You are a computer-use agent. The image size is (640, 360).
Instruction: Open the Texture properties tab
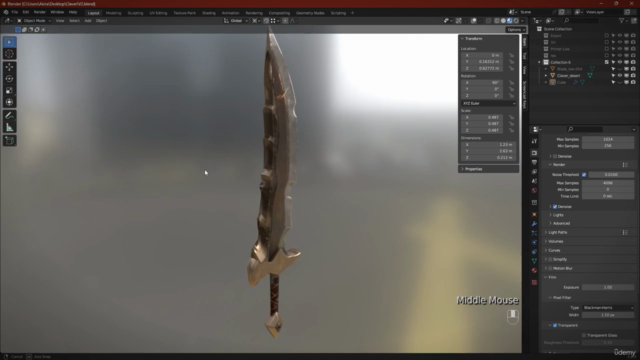point(534,282)
